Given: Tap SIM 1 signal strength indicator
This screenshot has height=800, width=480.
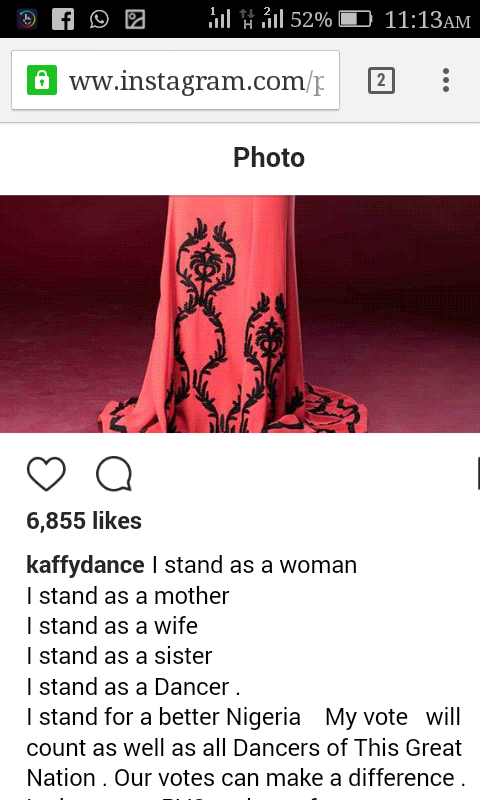Looking at the screenshot, I should pyautogui.click(x=219, y=18).
